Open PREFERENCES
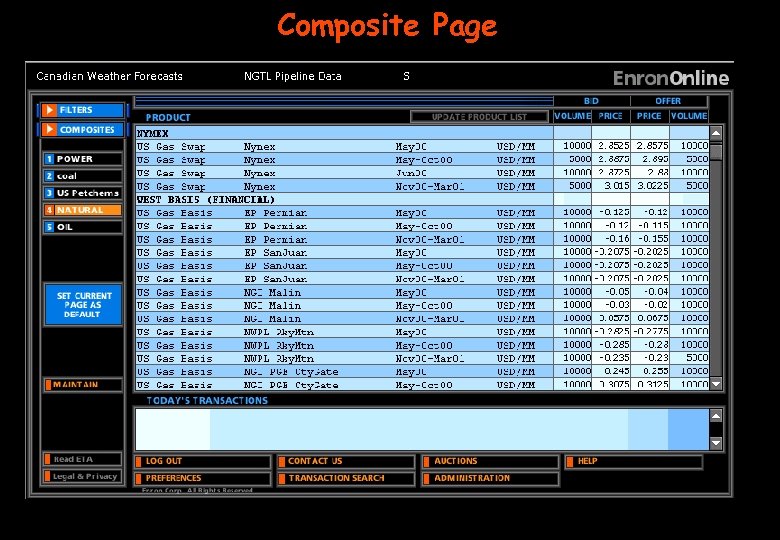780x540 pixels. coord(202,478)
